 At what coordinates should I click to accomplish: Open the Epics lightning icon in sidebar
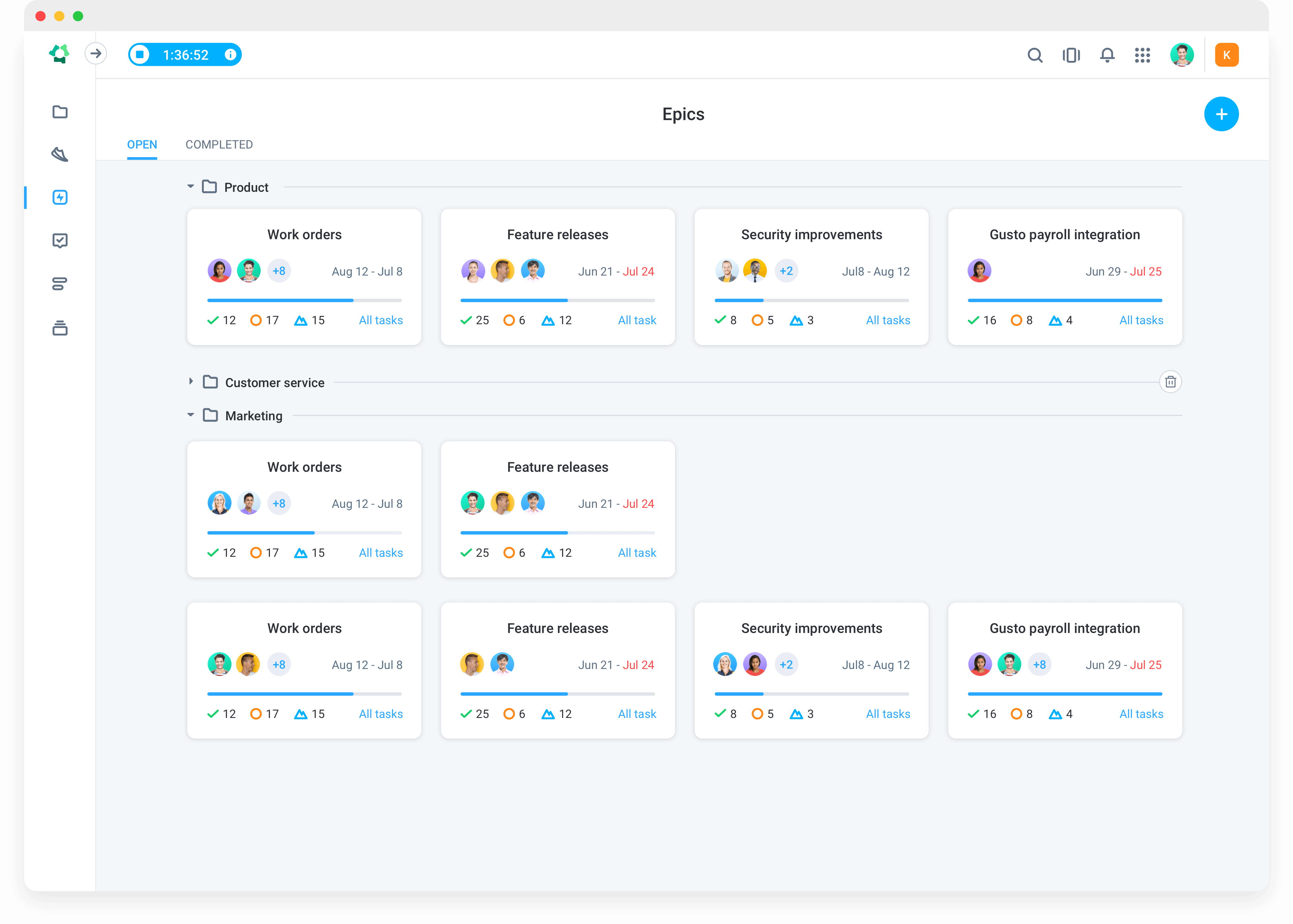(60, 198)
